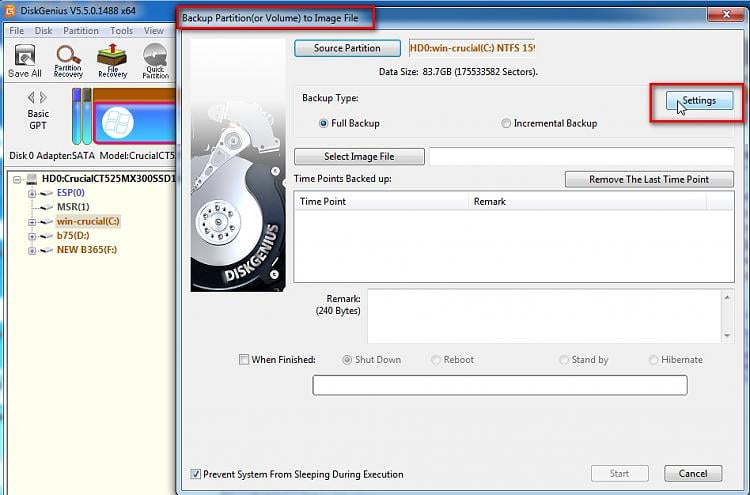This screenshot has height=495, width=750.
Task: Click the image file path field
Action: (x=582, y=156)
